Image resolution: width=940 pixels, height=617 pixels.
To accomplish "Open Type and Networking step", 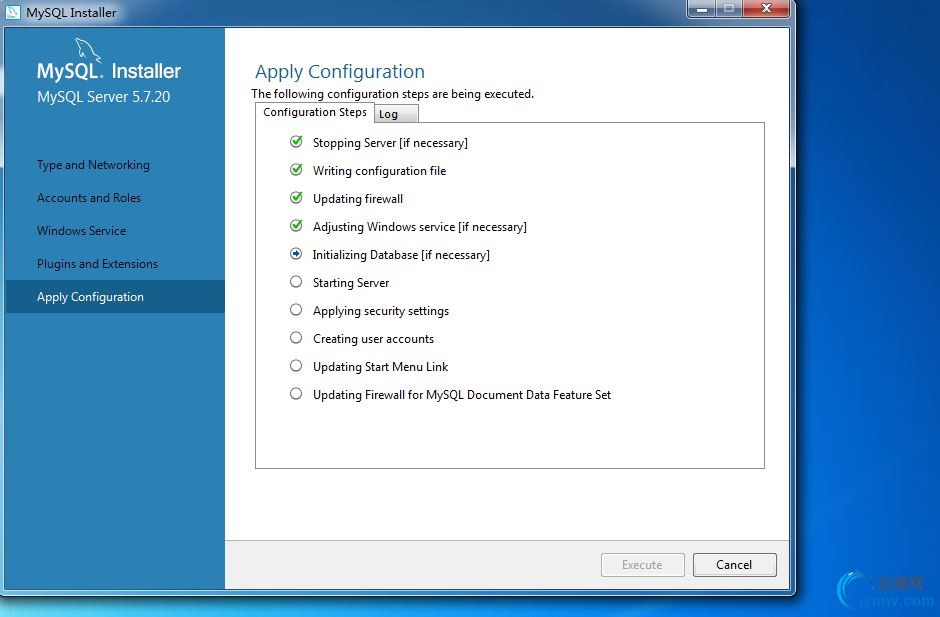I will pos(94,165).
